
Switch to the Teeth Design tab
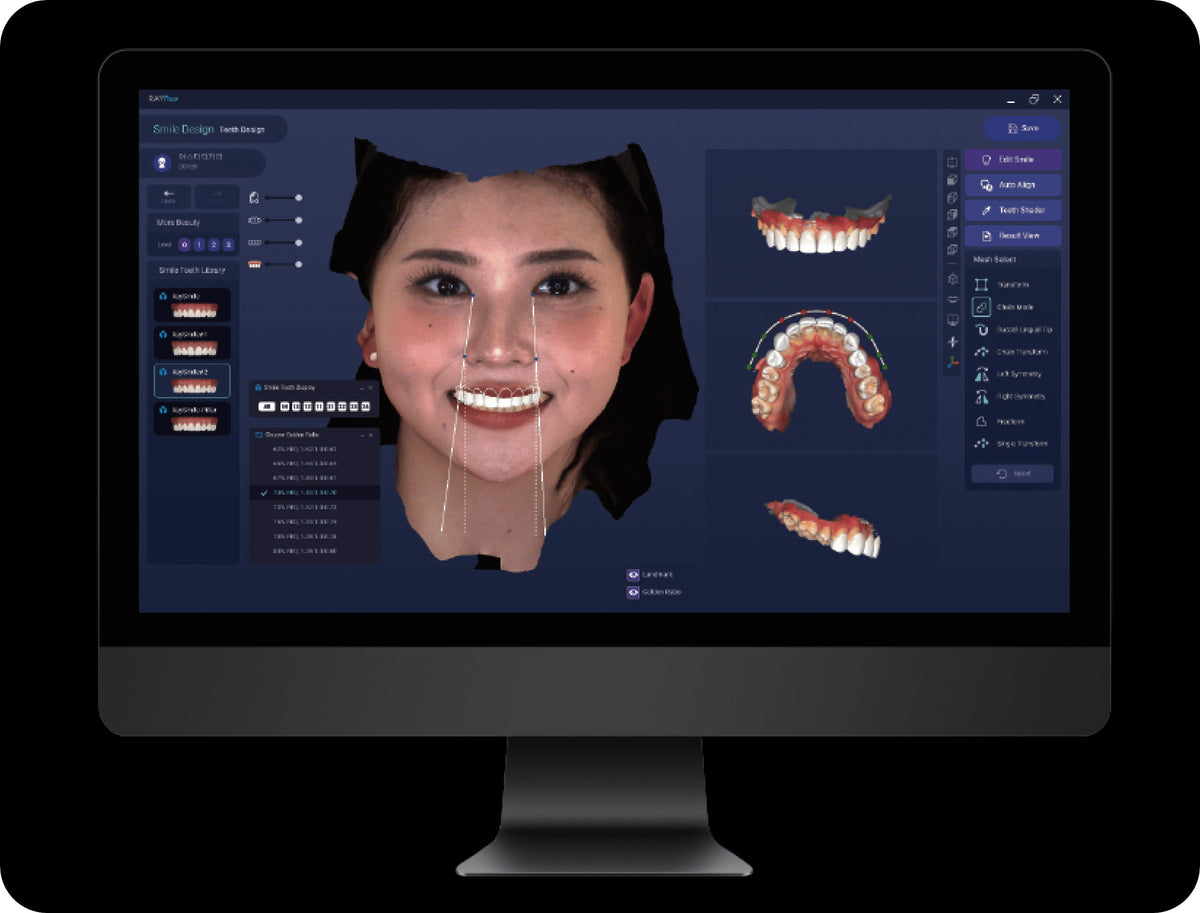(x=242, y=129)
